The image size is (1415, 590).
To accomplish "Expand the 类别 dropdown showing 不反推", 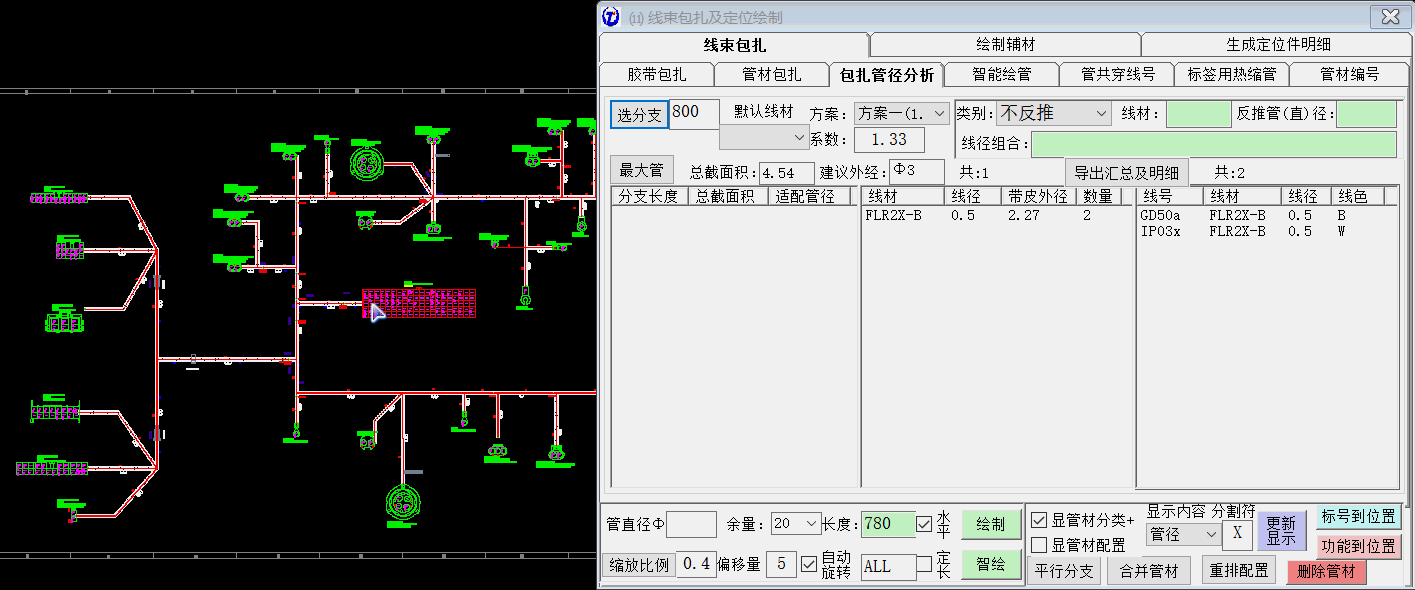I will (x=1054, y=114).
